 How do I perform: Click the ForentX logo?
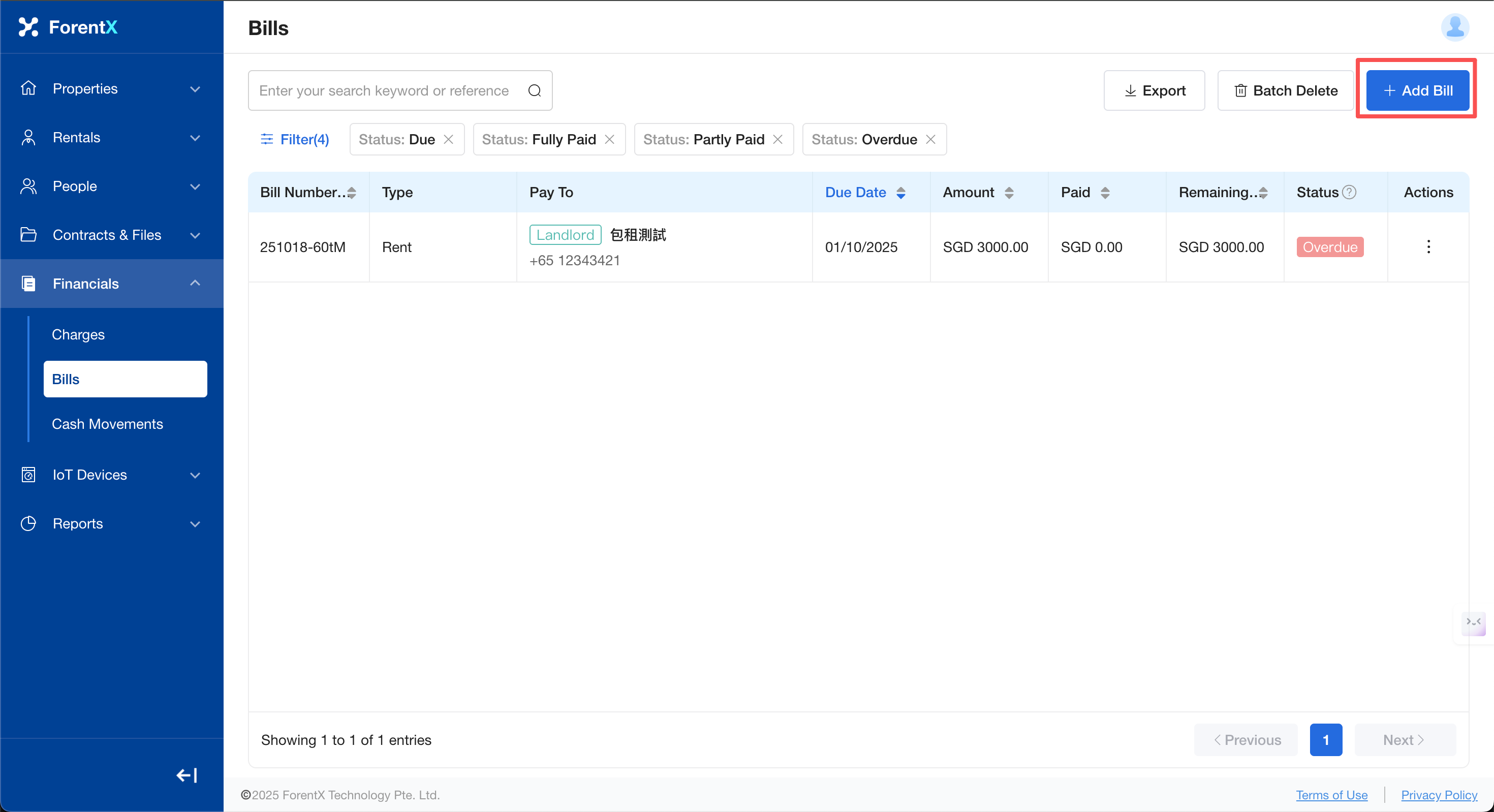(x=69, y=27)
